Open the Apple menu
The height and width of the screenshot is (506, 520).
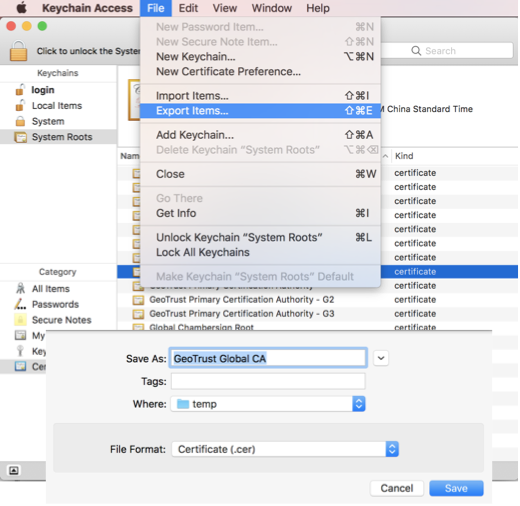[x=22, y=8]
